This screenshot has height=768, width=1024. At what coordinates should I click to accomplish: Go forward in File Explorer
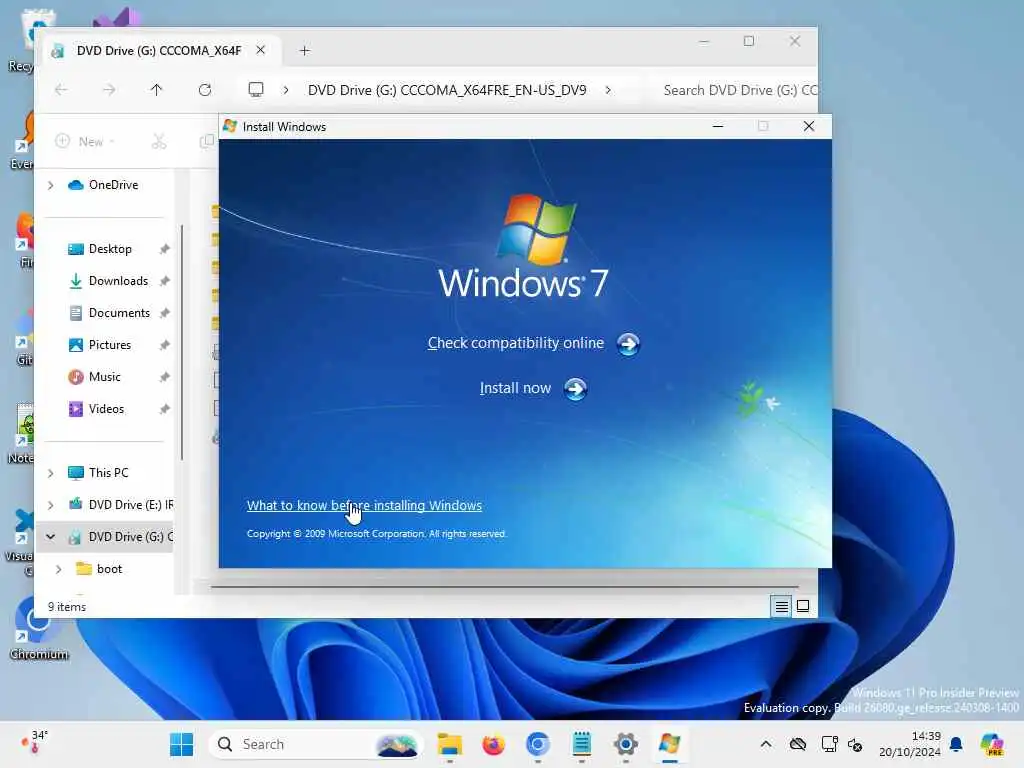109,89
